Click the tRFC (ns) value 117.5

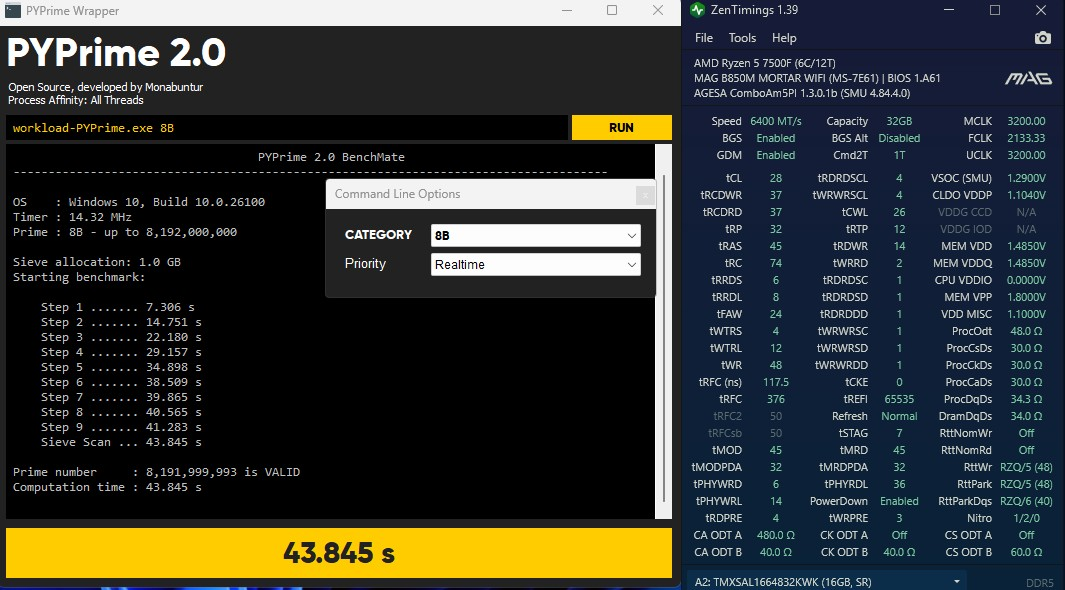[x=776, y=382]
